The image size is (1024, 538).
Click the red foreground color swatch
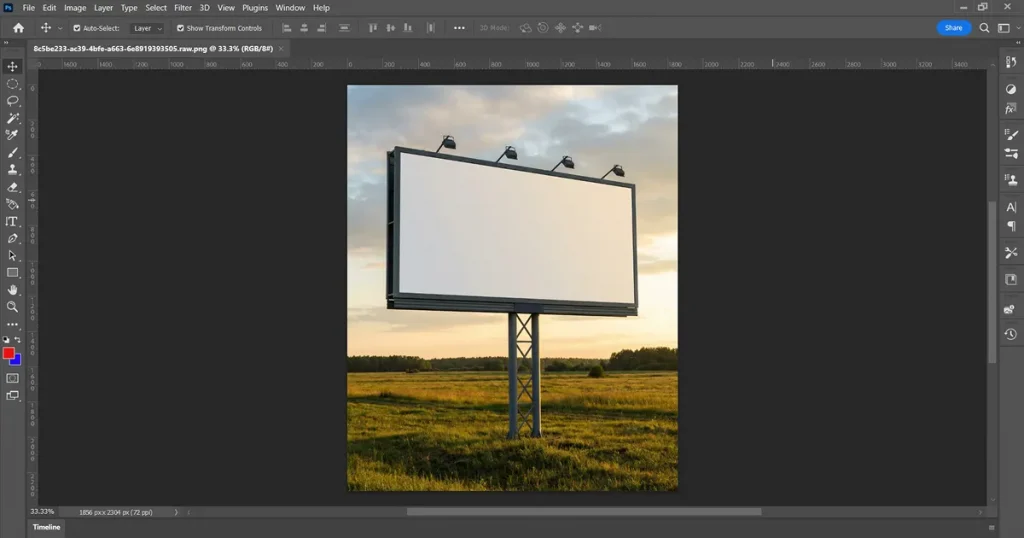[x=8, y=353]
